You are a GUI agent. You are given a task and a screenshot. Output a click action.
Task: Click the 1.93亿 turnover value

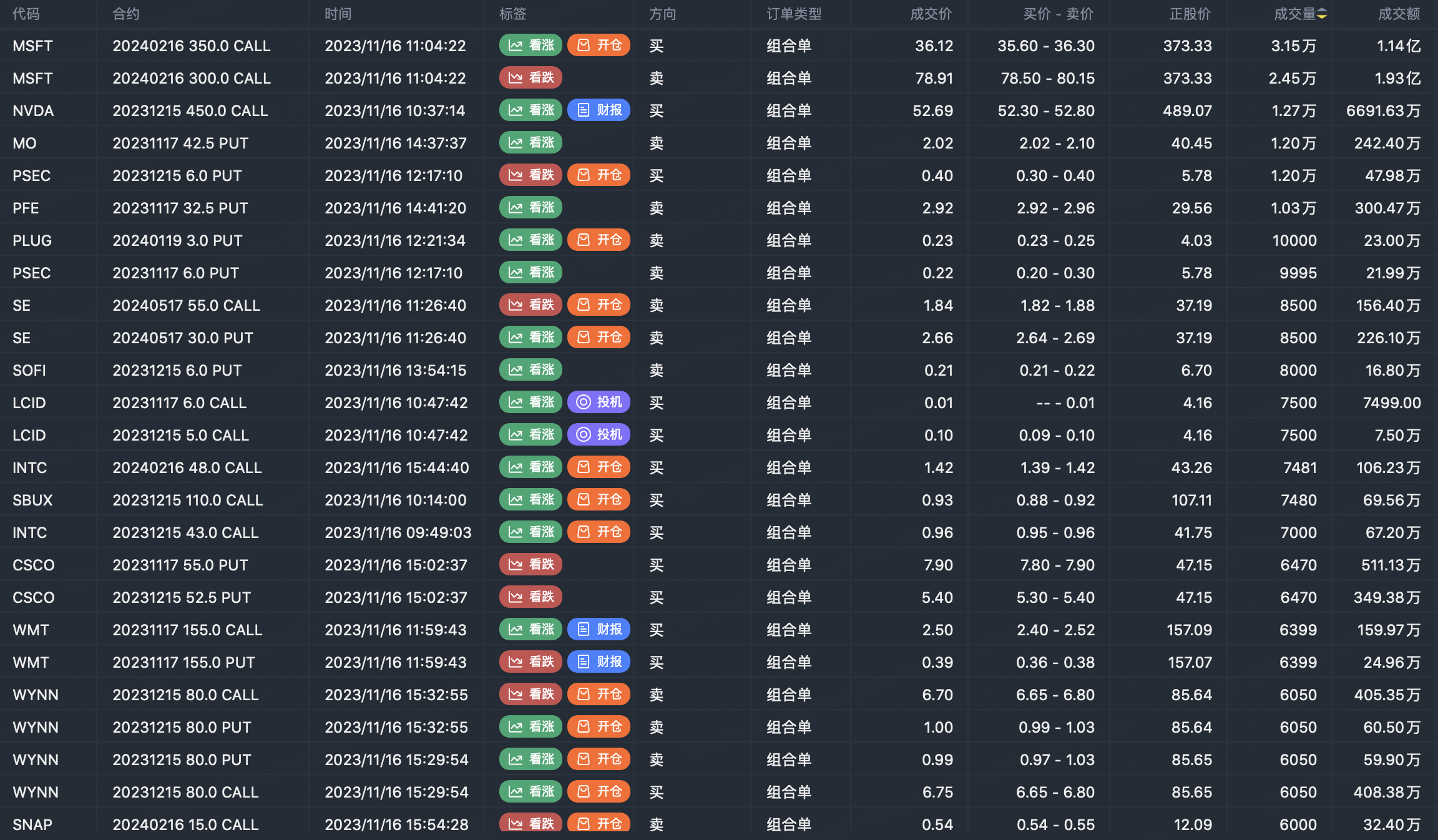(x=1397, y=78)
